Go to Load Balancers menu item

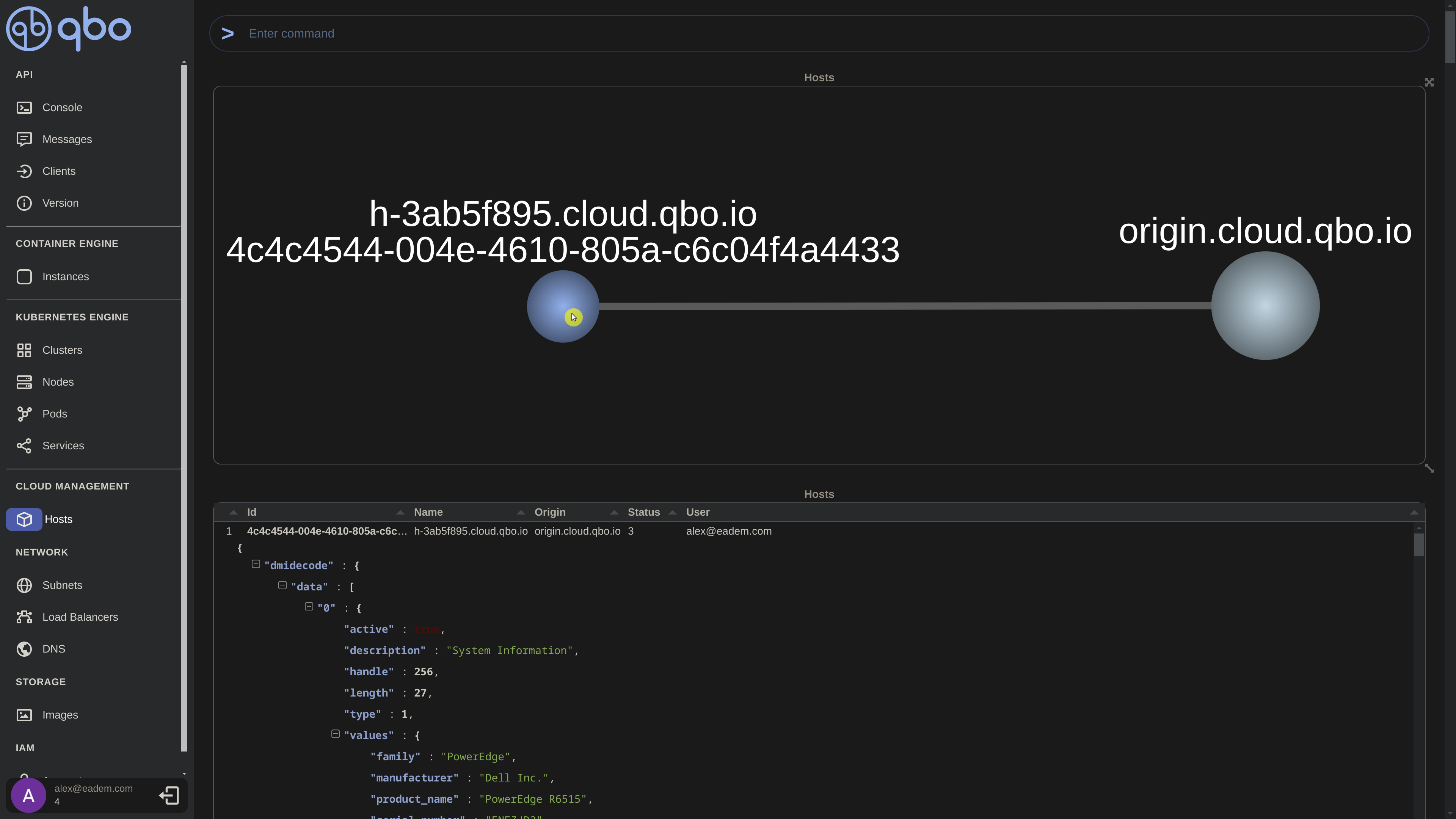(80, 617)
